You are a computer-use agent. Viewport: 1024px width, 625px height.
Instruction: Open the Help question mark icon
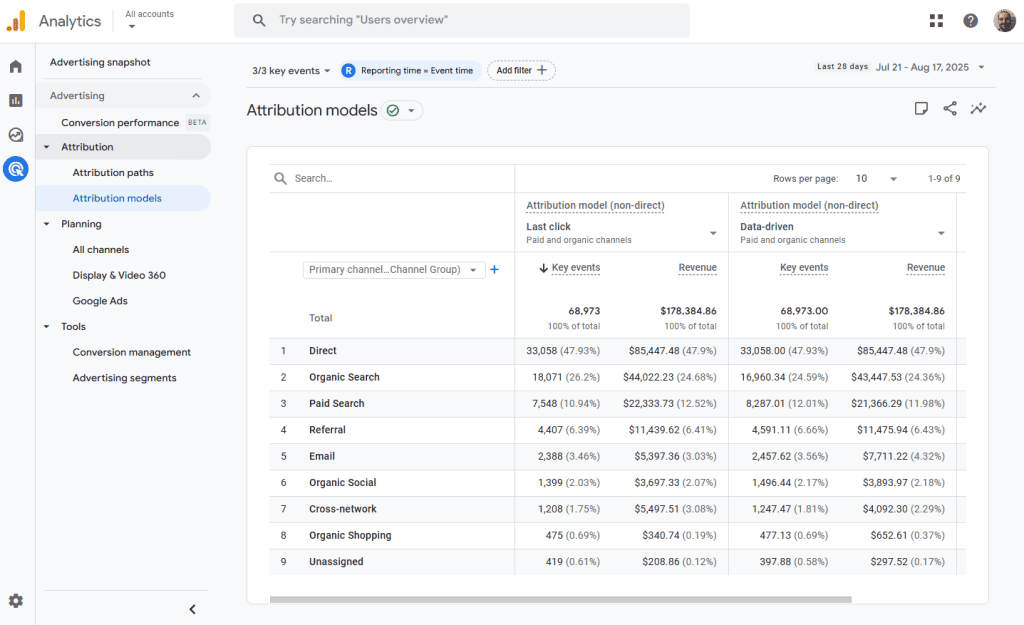(x=970, y=21)
